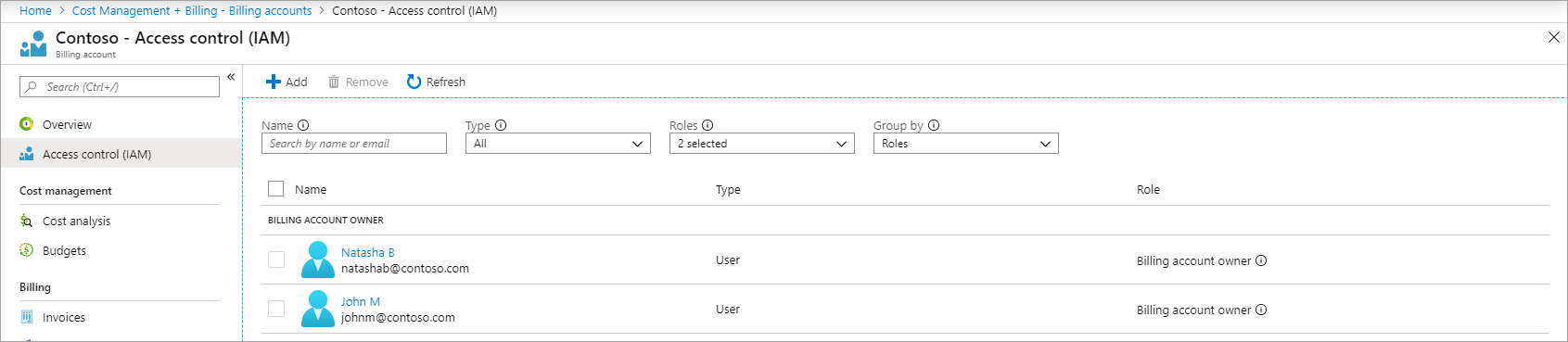Open Budgets menu item
Image resolution: width=1568 pixels, height=342 pixels.
tap(121, 250)
